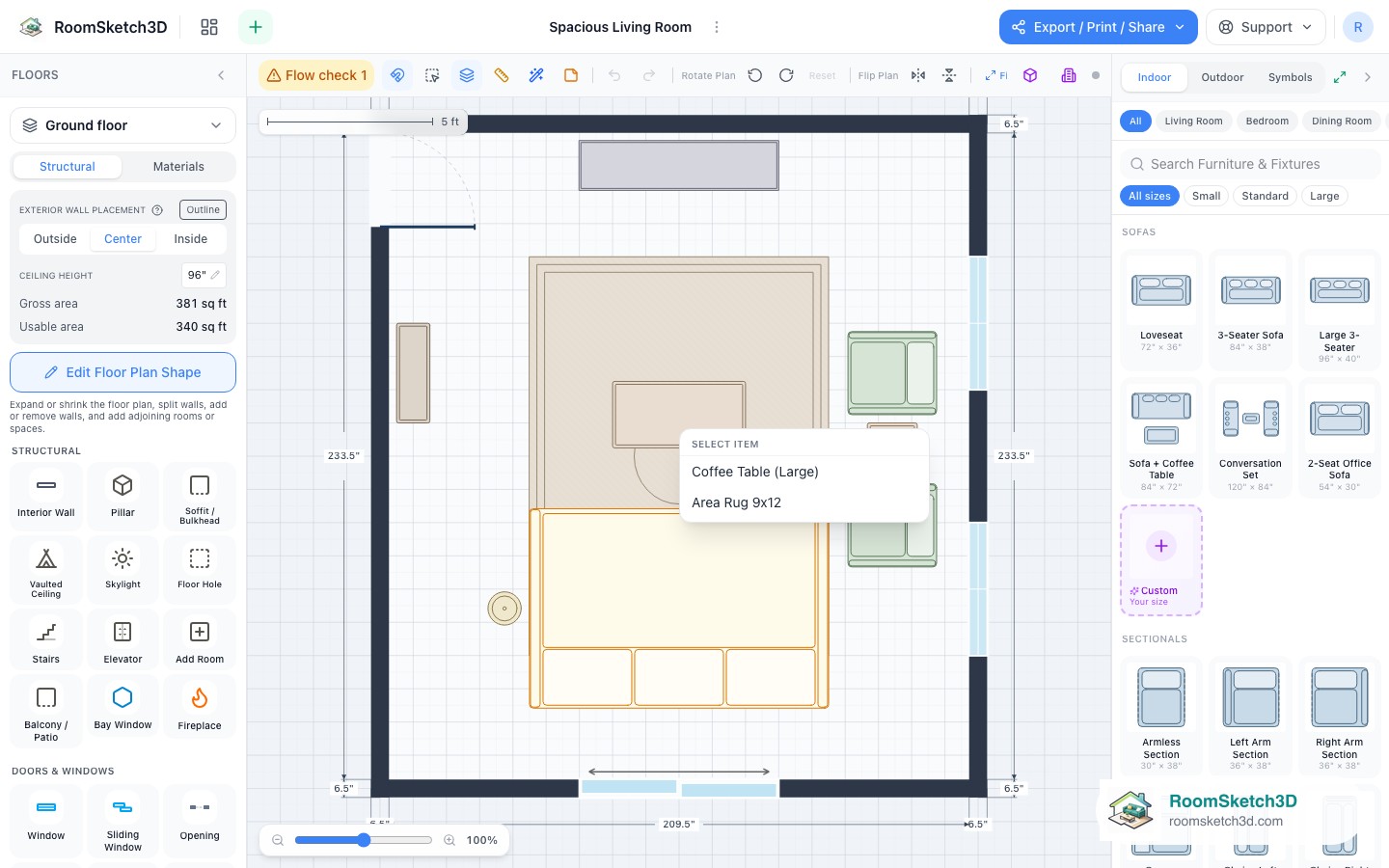Open the Flow check 1 warning
This screenshot has width=1389, height=868.
[316, 75]
